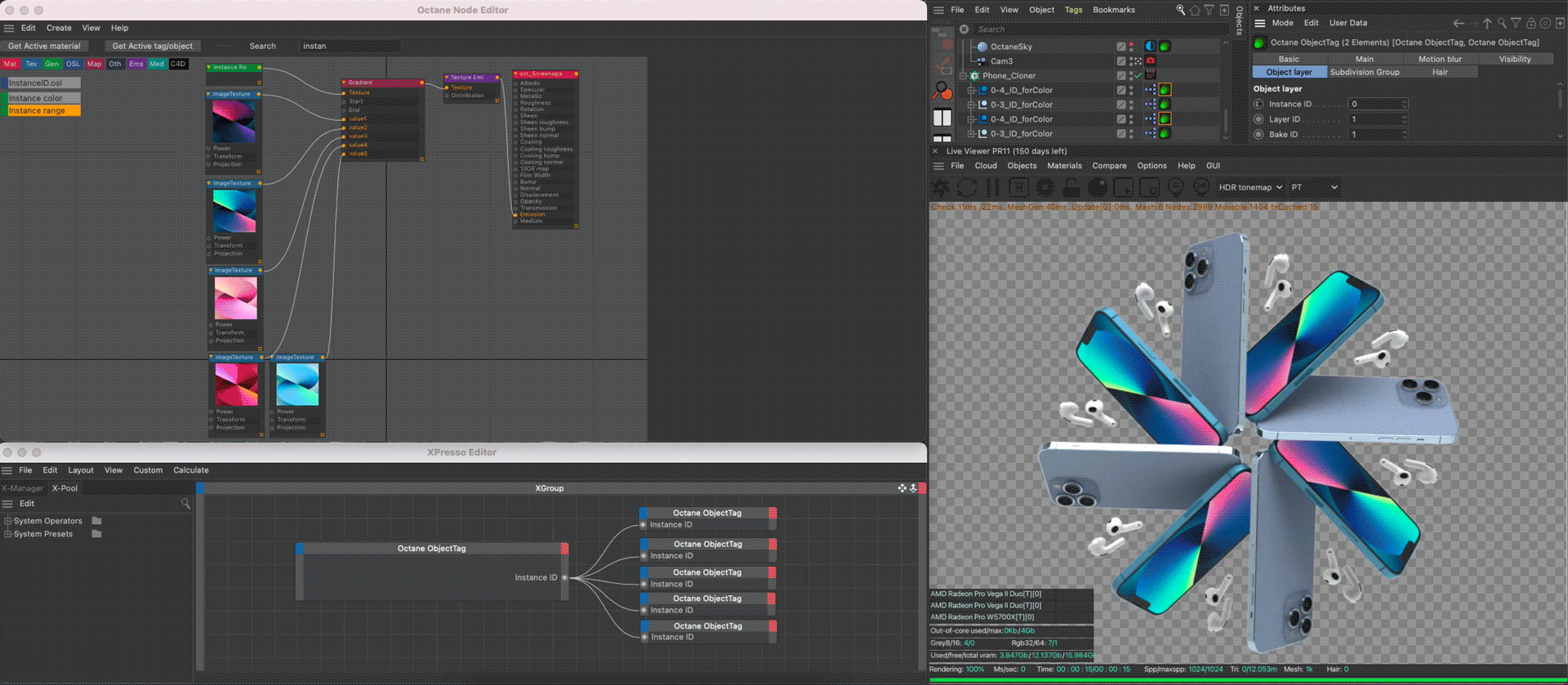Lock the Attributes panel with lock icon
The width and height of the screenshot is (1568, 685).
coord(1531,24)
